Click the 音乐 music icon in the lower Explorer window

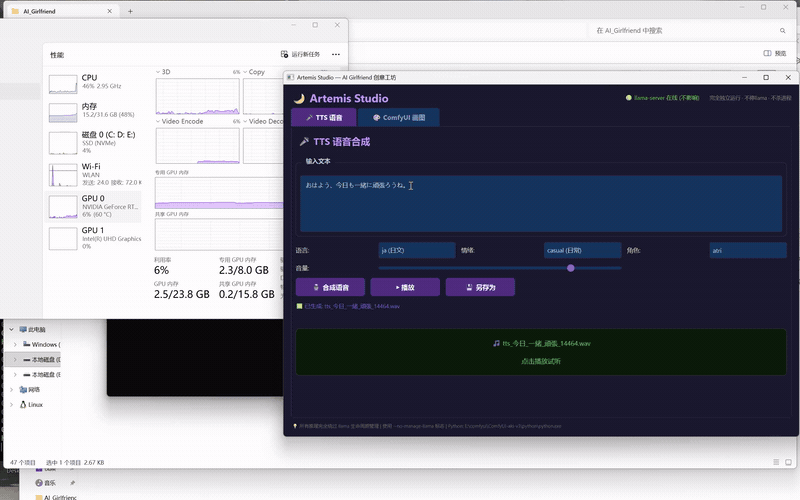tap(39, 483)
